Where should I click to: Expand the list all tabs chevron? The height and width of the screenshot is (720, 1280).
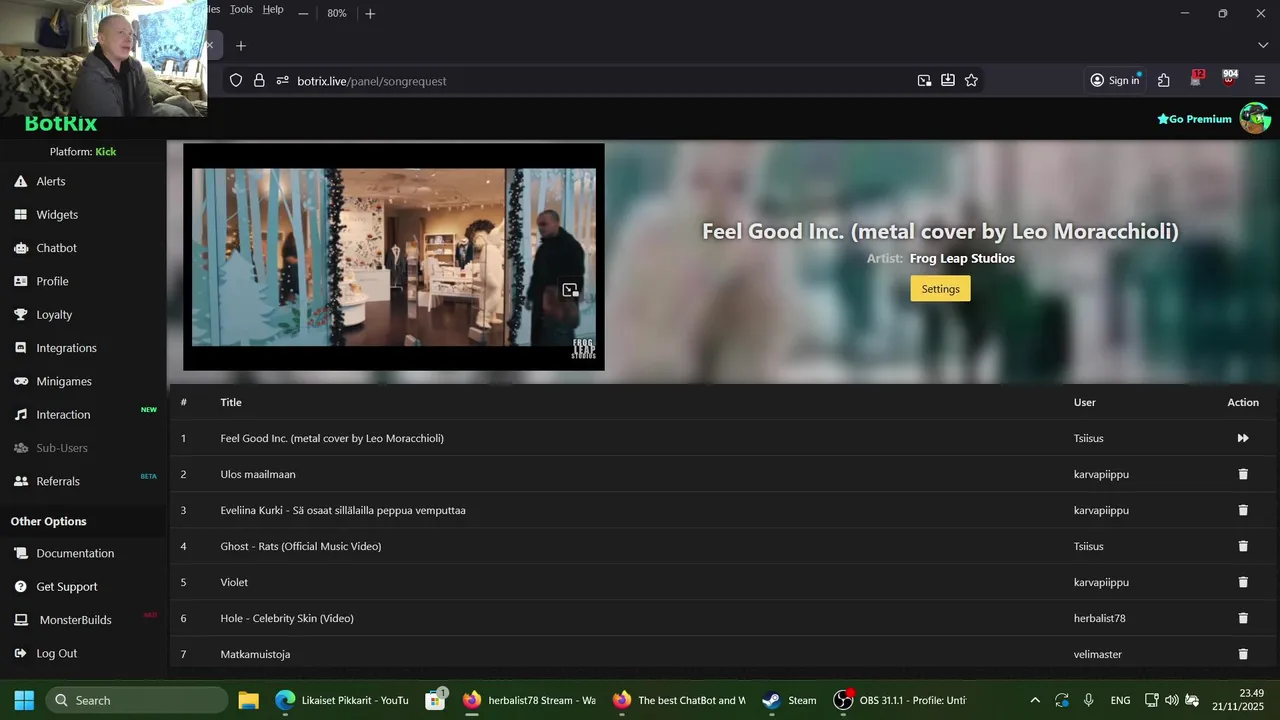click(x=1263, y=45)
